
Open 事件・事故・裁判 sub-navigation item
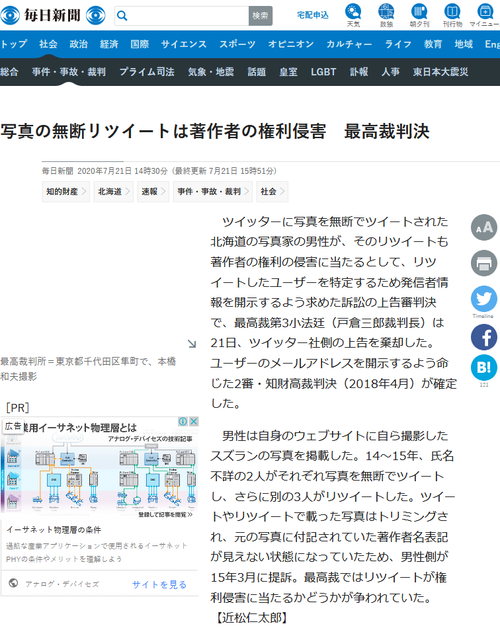click(69, 72)
